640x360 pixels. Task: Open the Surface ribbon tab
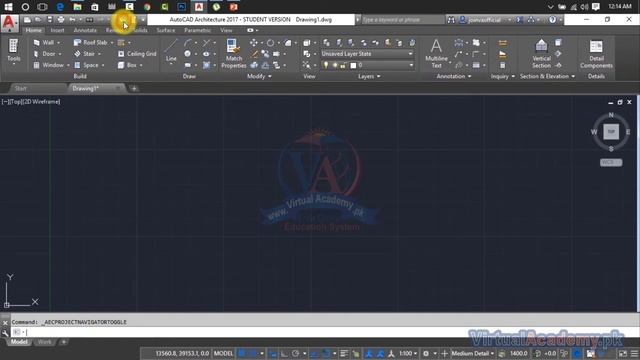(166, 30)
